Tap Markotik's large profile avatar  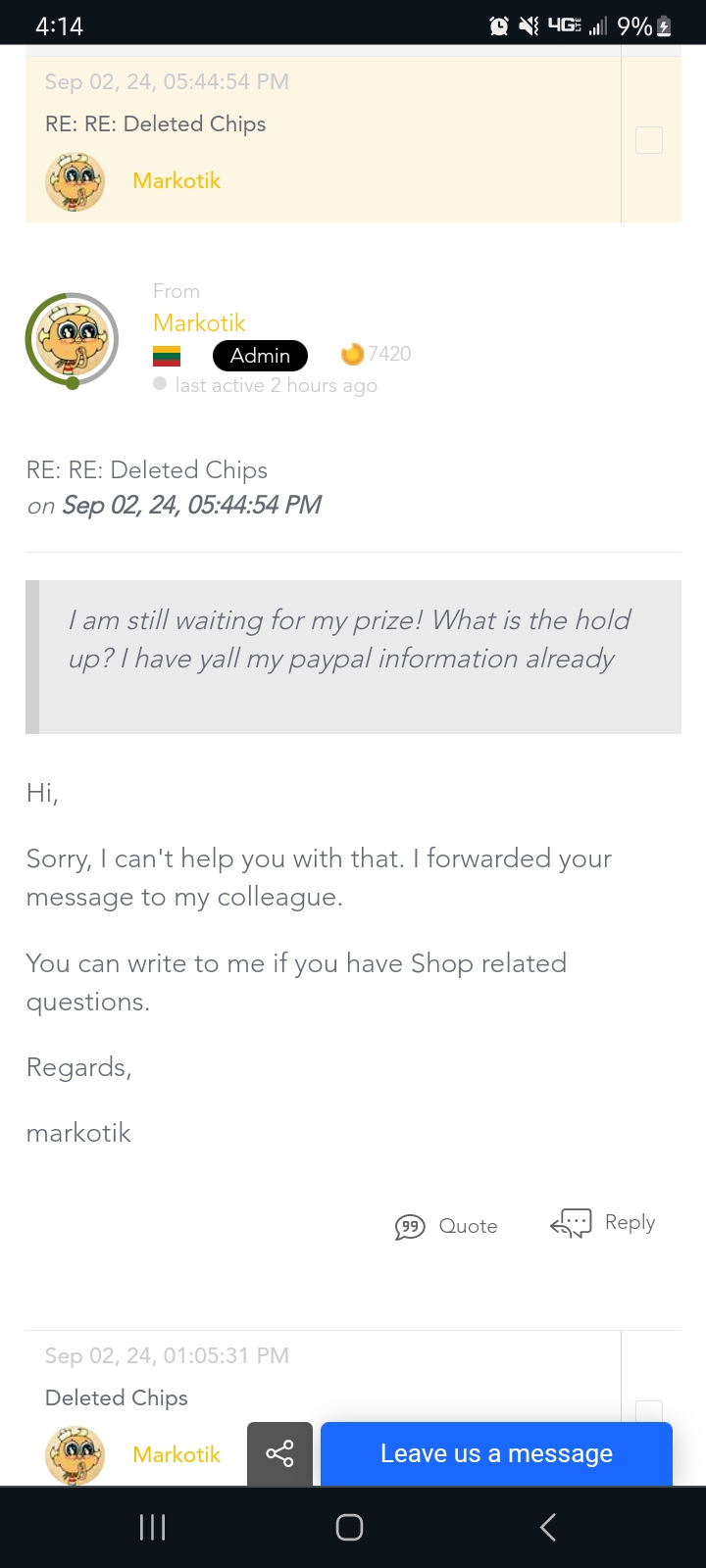click(72, 339)
